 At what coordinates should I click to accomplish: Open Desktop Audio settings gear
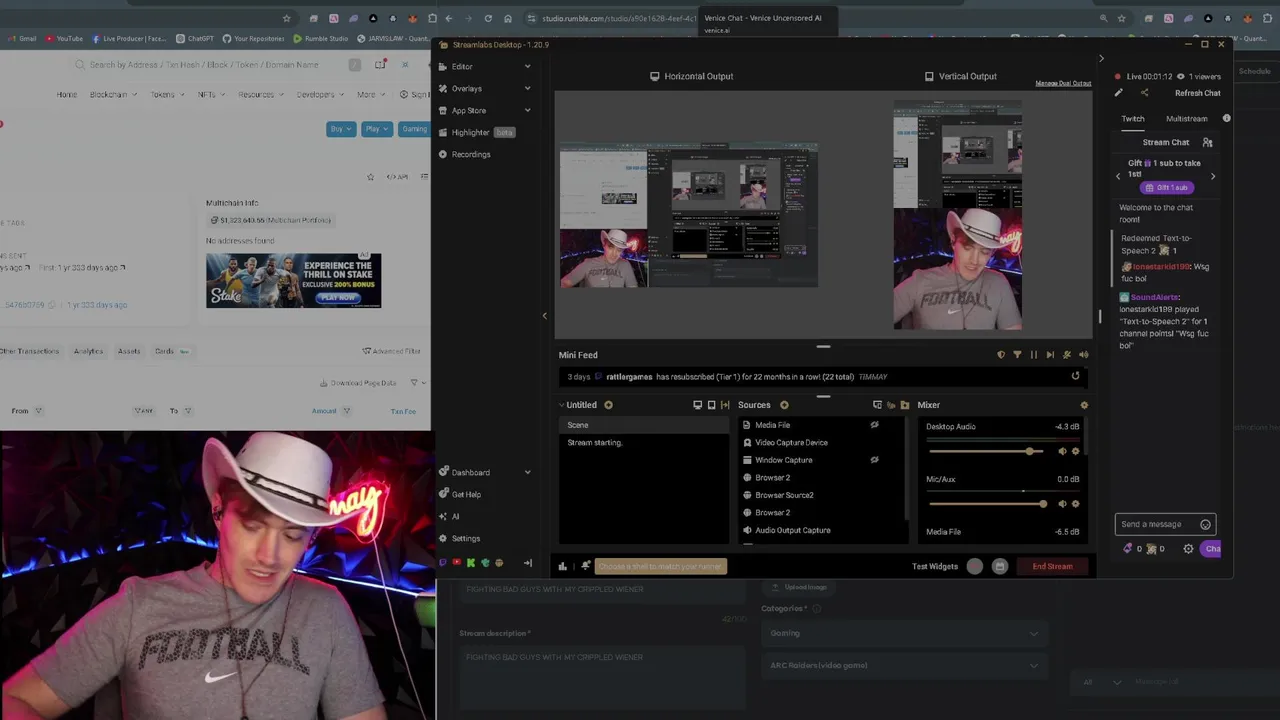[1076, 451]
